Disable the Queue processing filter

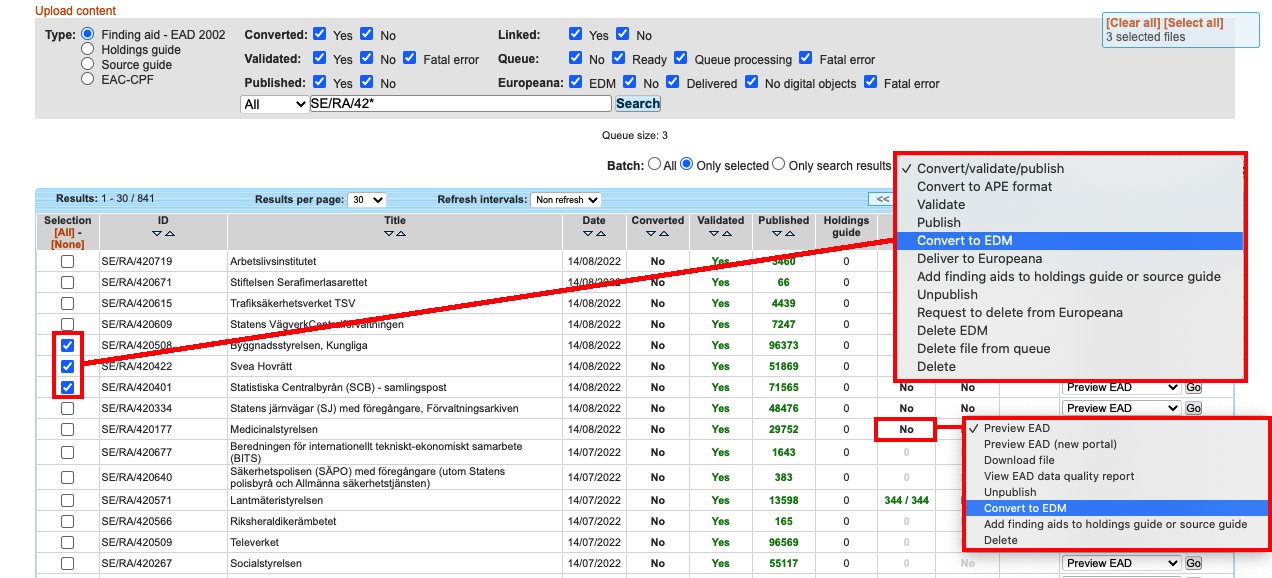click(x=681, y=59)
